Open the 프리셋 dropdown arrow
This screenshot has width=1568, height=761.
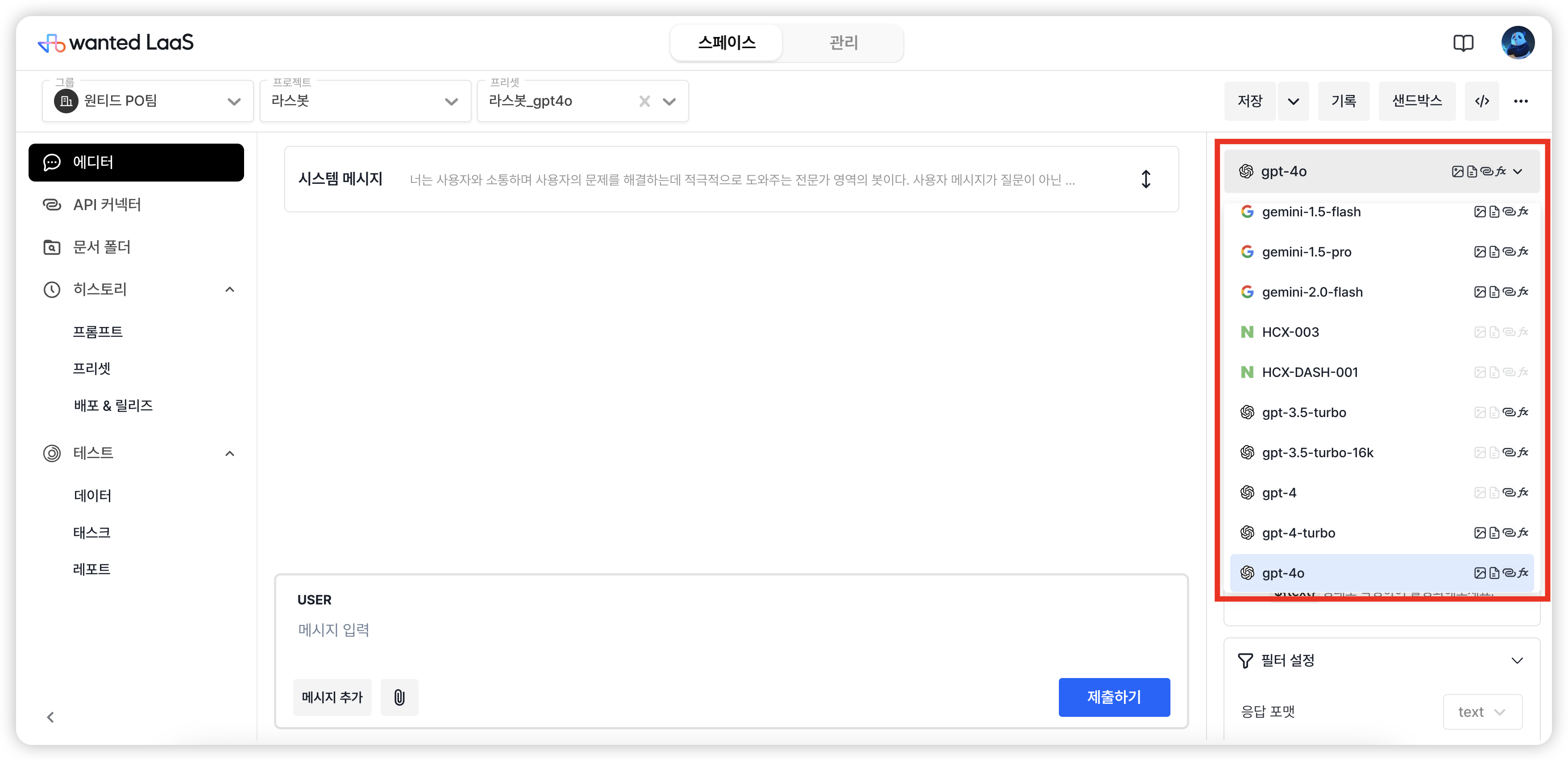669,101
